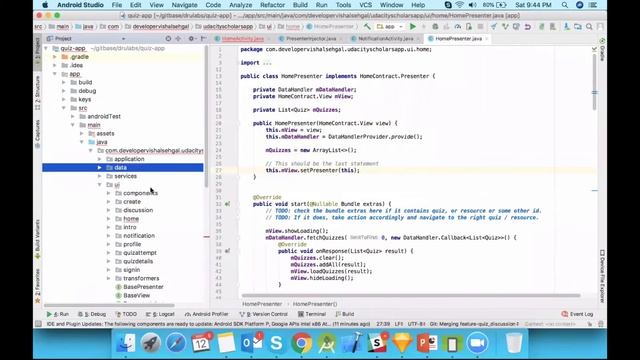Select BasePresenter file in tree
640x360 pixels.
pos(143,287)
